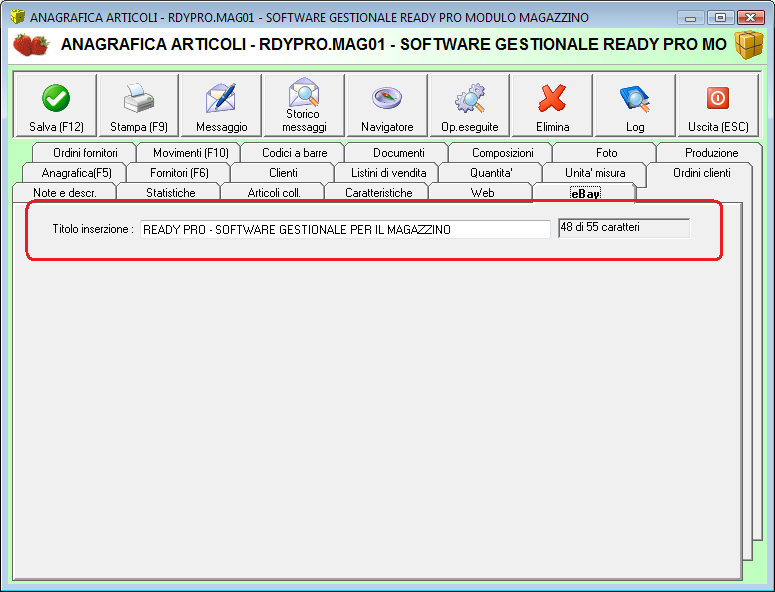The image size is (775, 592).
Task: Switch to Ordini fornitori tab
Action: point(85,153)
